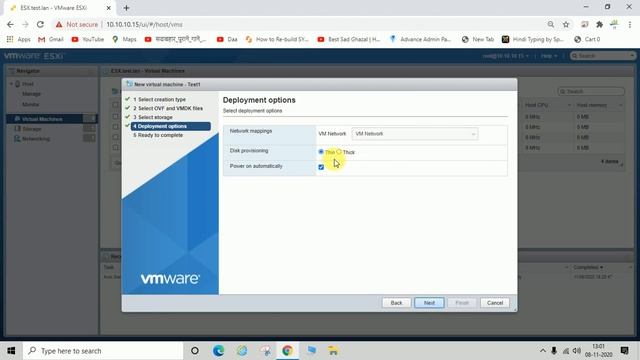Screen dimensions: 640x360
Task: Go back in the browser
Action: [x=10, y=24]
